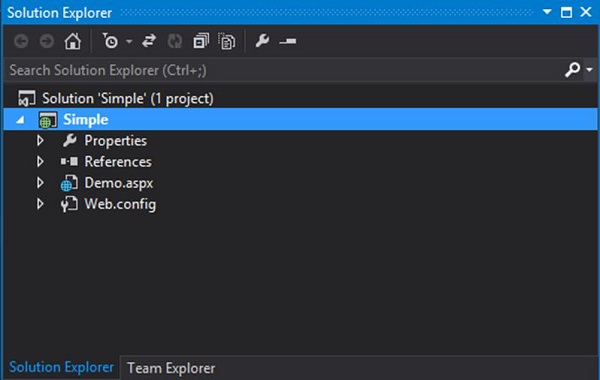This screenshot has height=380, width=600.
Task: Toggle Sync with Active Document arrows
Action: point(149,41)
